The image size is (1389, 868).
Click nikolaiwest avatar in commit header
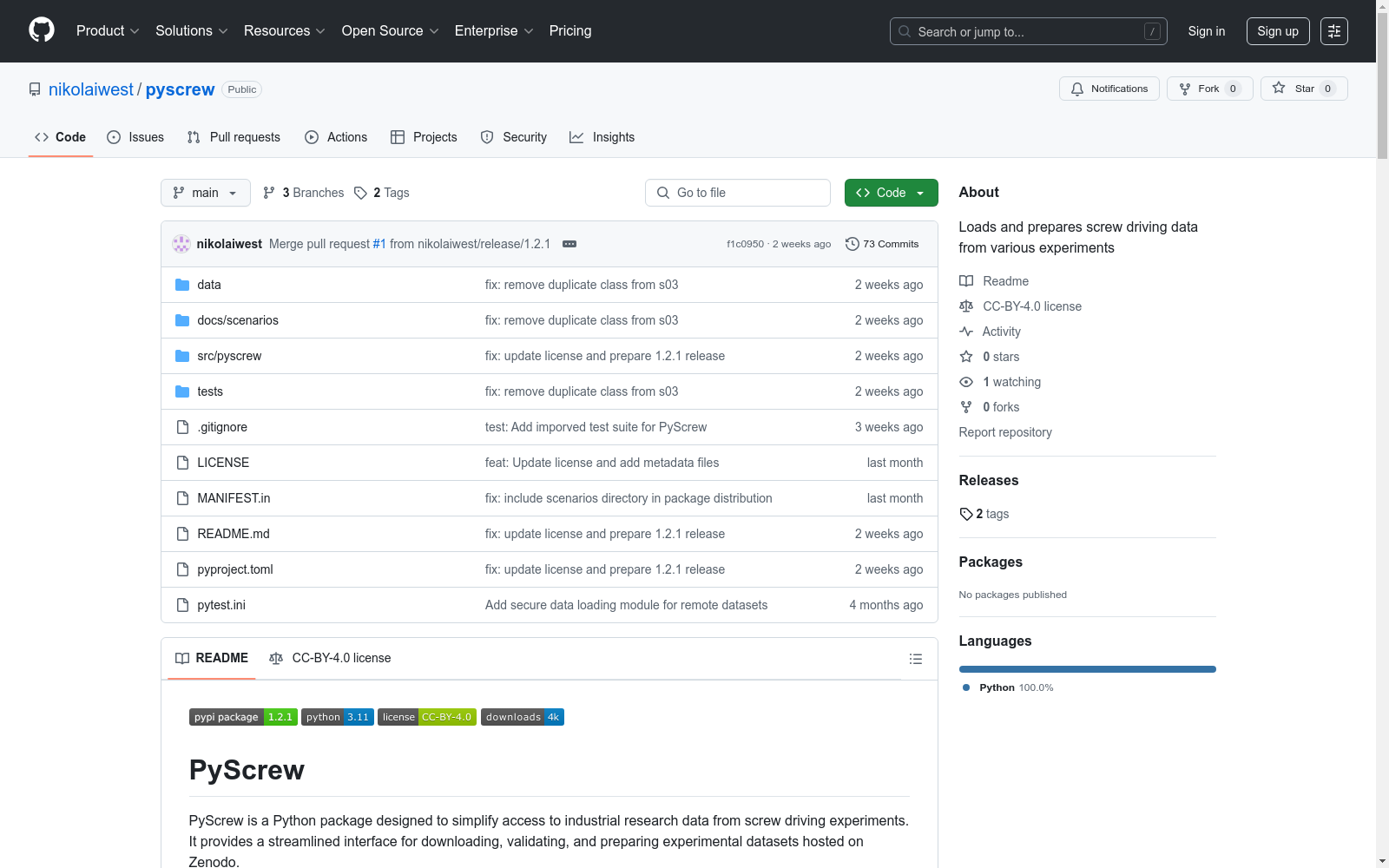[x=181, y=244]
